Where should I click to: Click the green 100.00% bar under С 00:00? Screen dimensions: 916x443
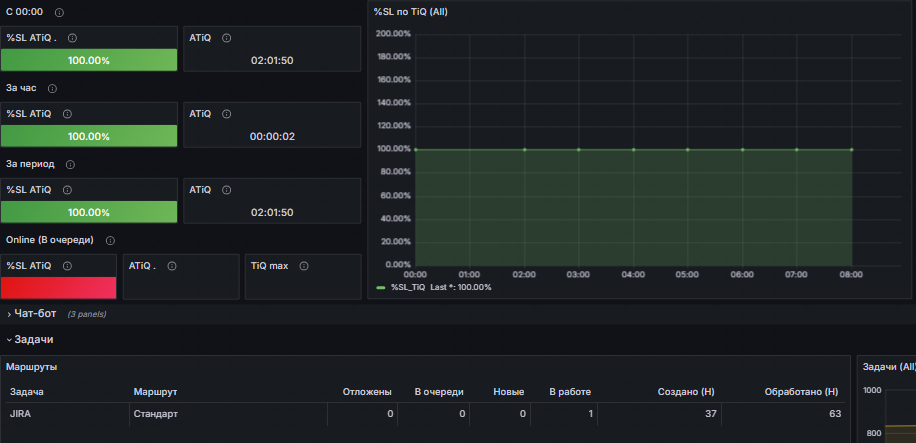coord(89,60)
